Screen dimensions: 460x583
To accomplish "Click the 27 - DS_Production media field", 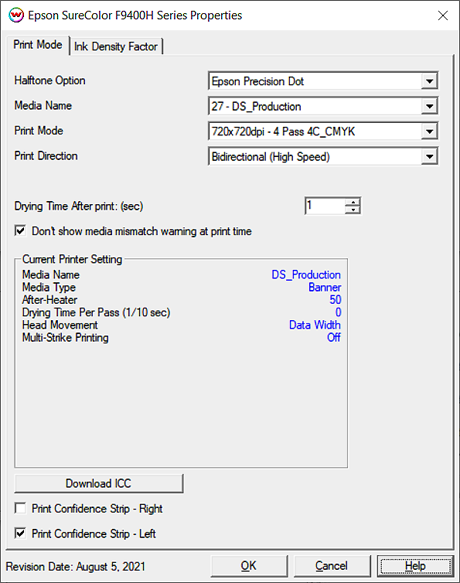I will click(x=323, y=106).
